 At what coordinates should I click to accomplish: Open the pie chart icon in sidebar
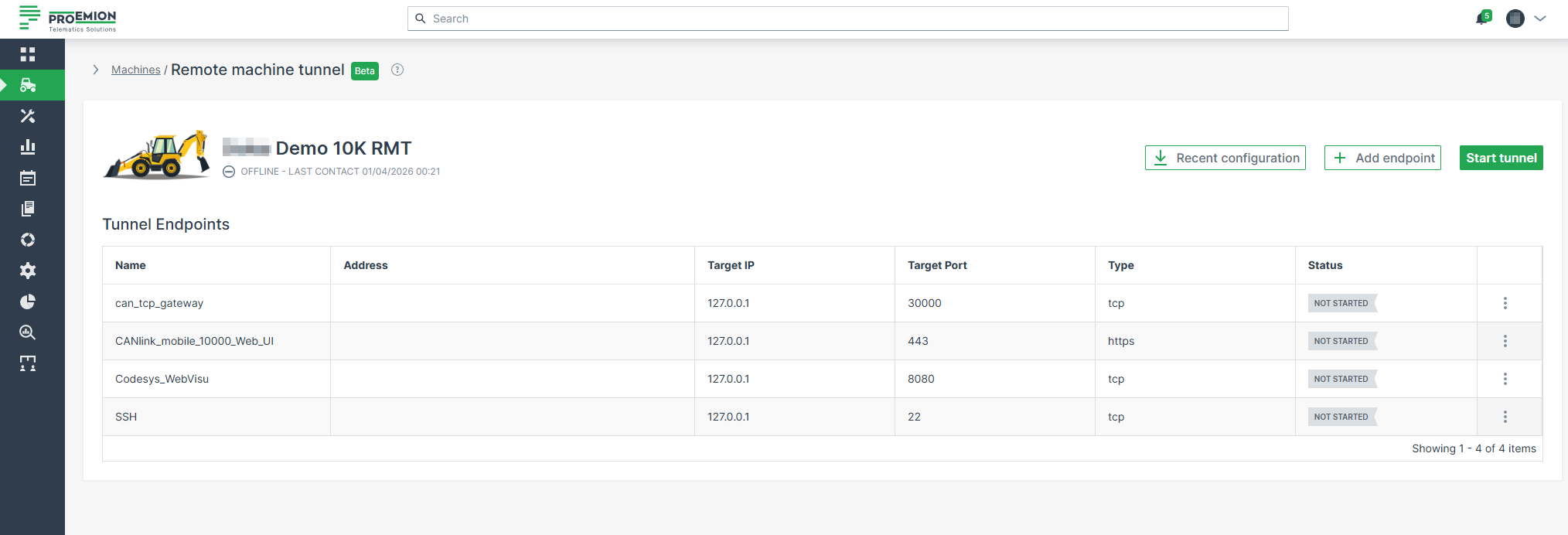28,302
